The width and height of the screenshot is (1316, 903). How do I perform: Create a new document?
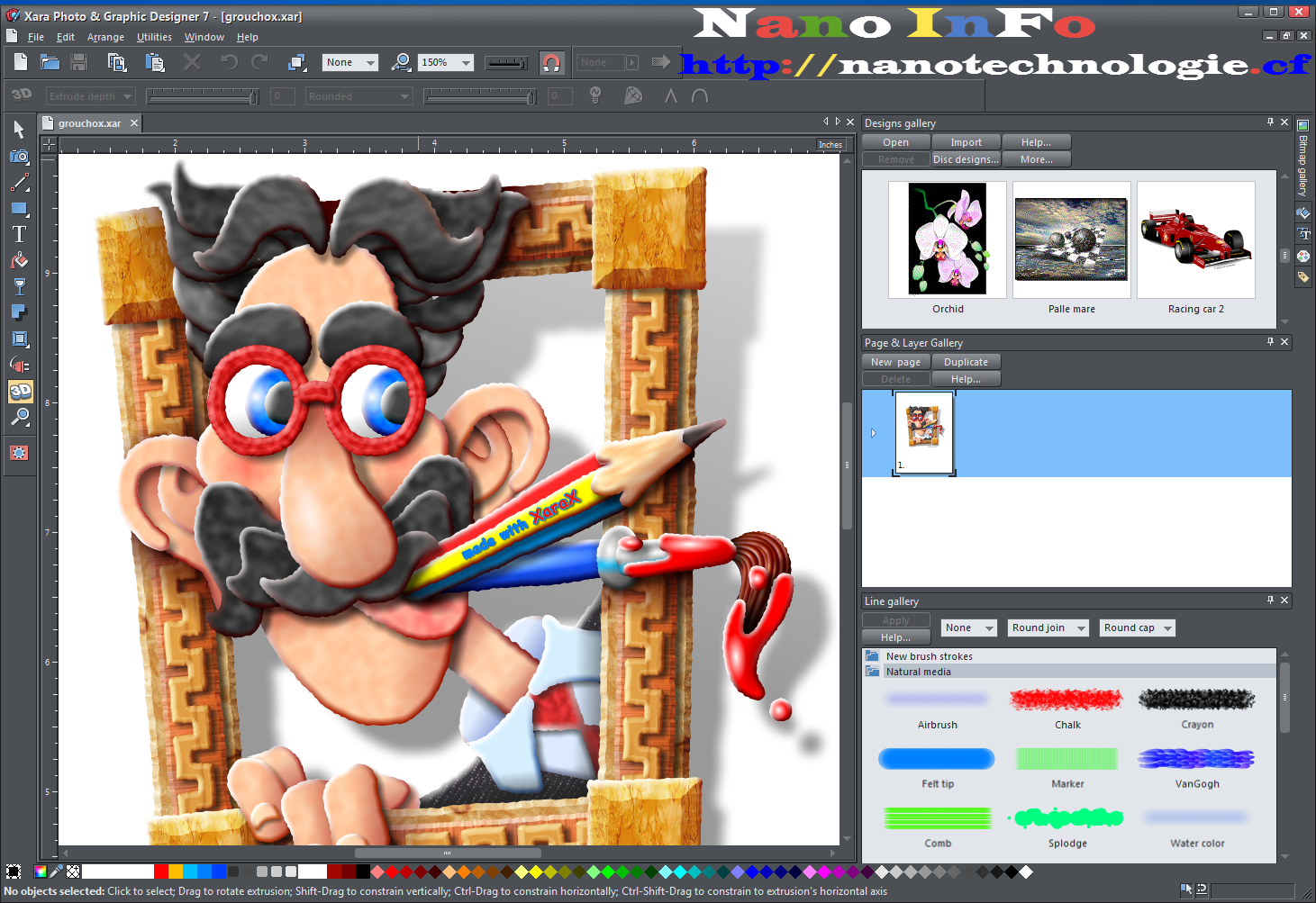(x=21, y=62)
